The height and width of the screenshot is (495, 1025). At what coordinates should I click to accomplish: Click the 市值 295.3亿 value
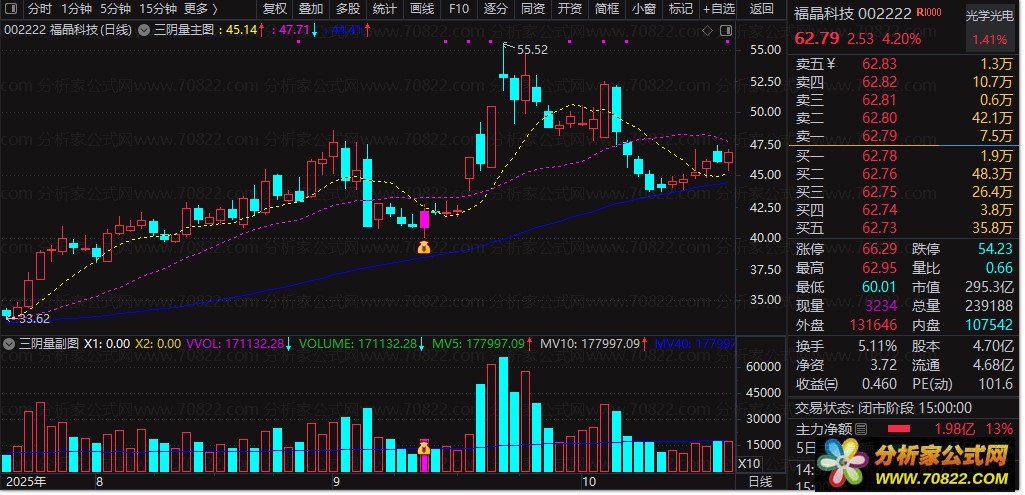(x=989, y=286)
